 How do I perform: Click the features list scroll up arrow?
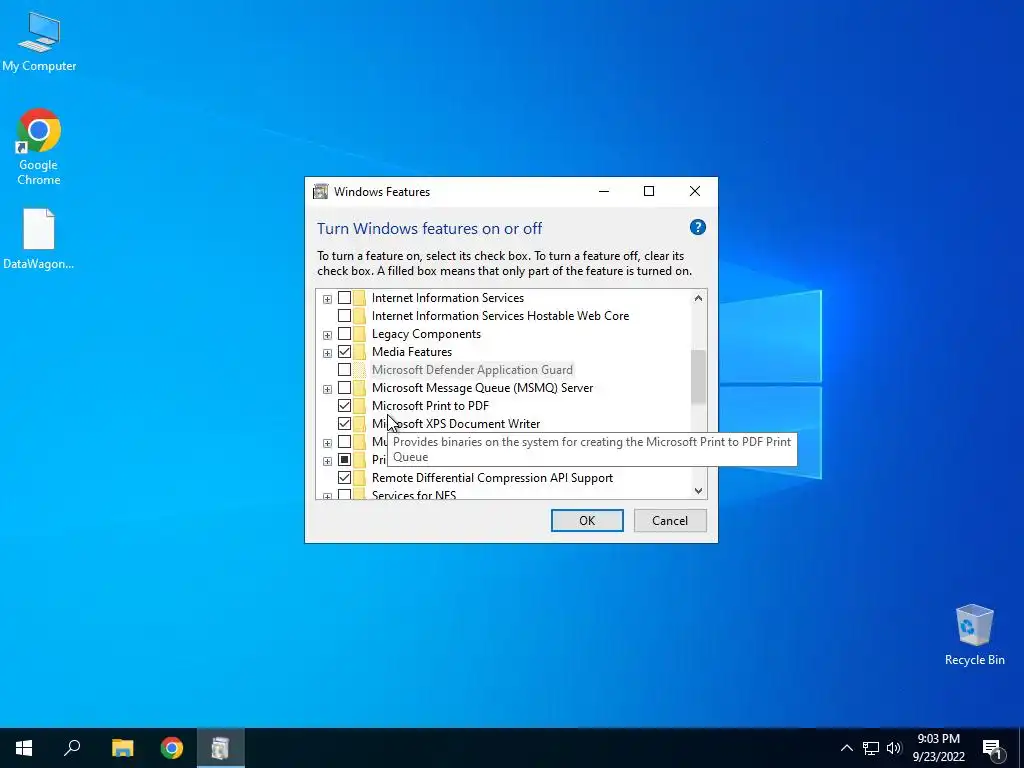(698, 298)
